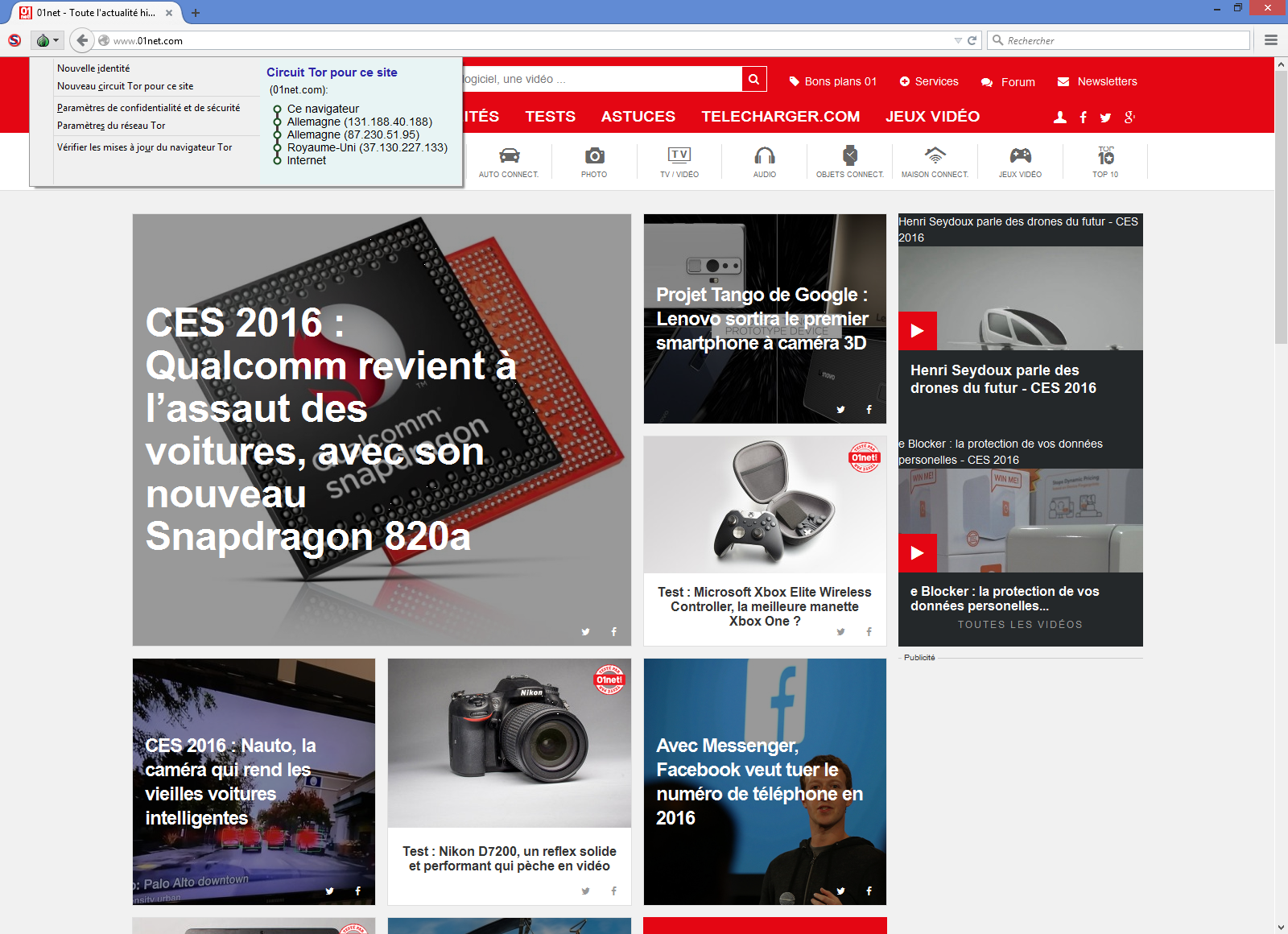This screenshot has height=934, width=1288.
Task: Reload the page with refresh icon
Action: click(972, 40)
